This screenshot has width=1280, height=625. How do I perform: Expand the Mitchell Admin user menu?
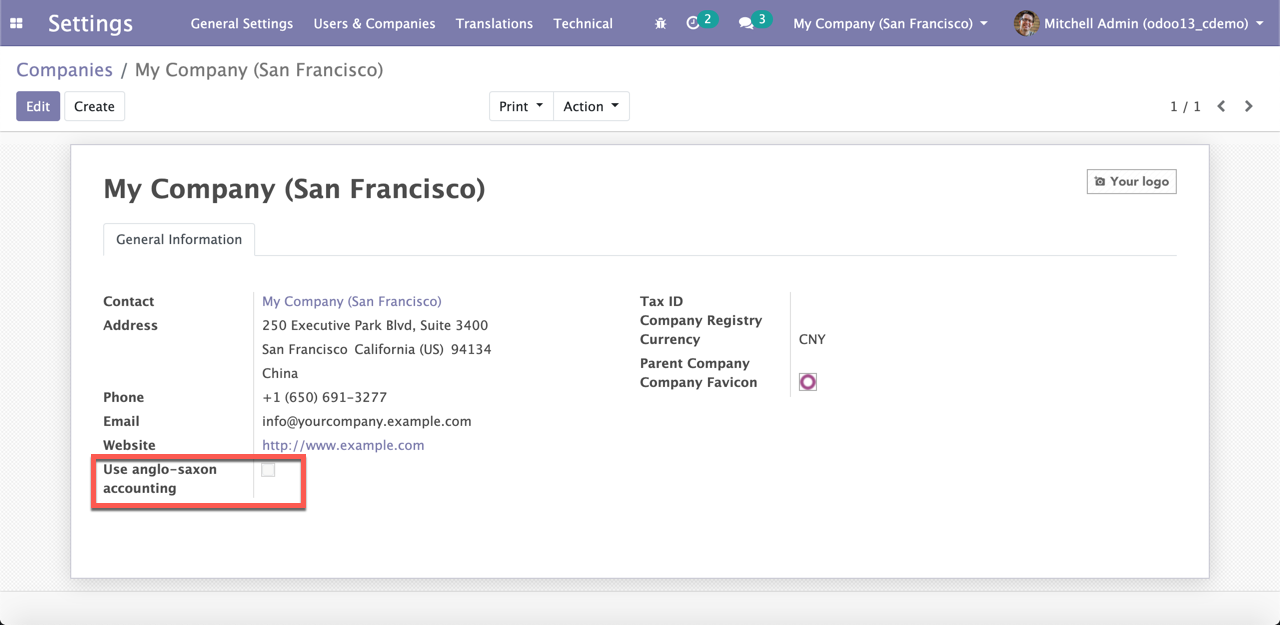pos(1139,23)
